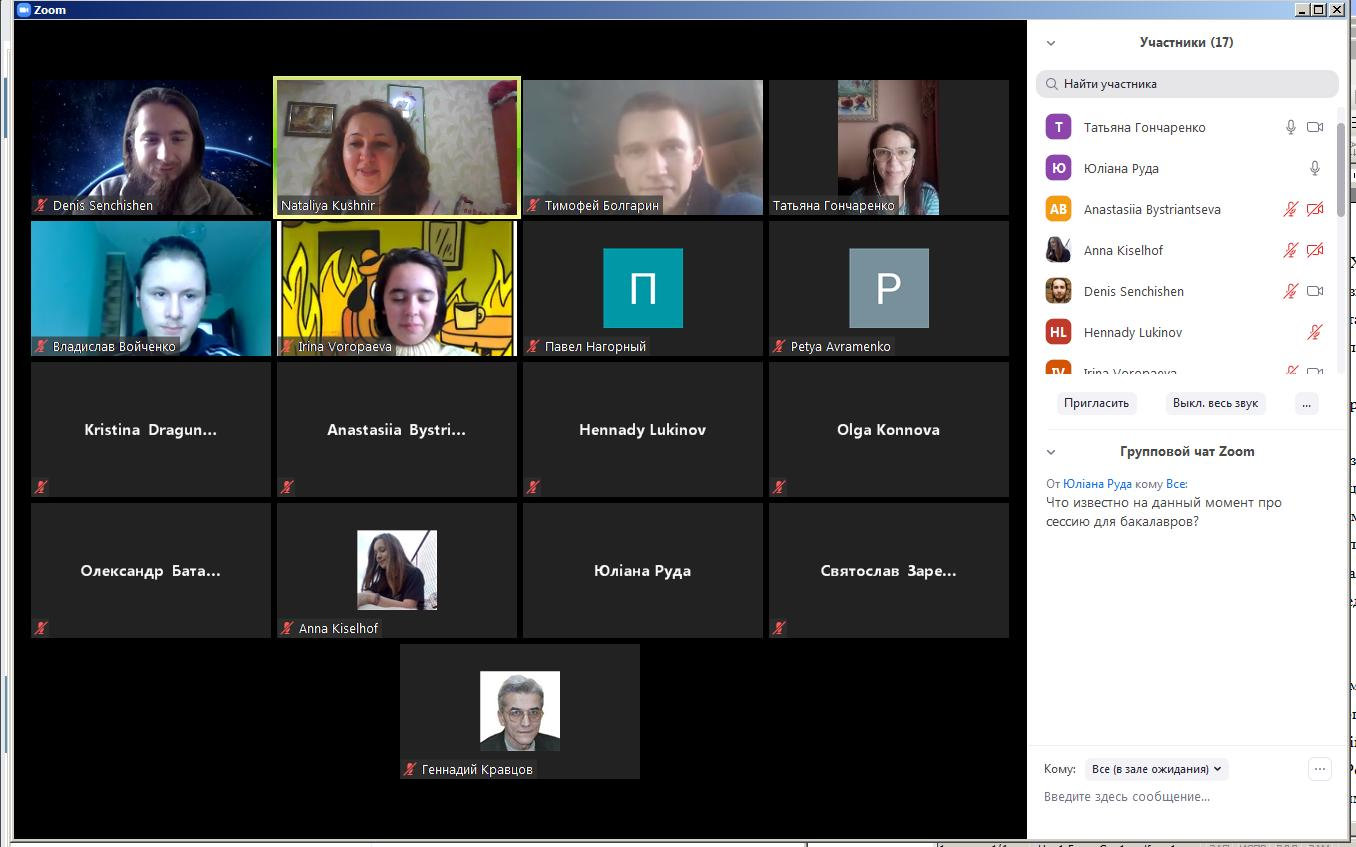
Task: Click muted mic icon for Hennady Lukinov in list
Action: point(1315,332)
